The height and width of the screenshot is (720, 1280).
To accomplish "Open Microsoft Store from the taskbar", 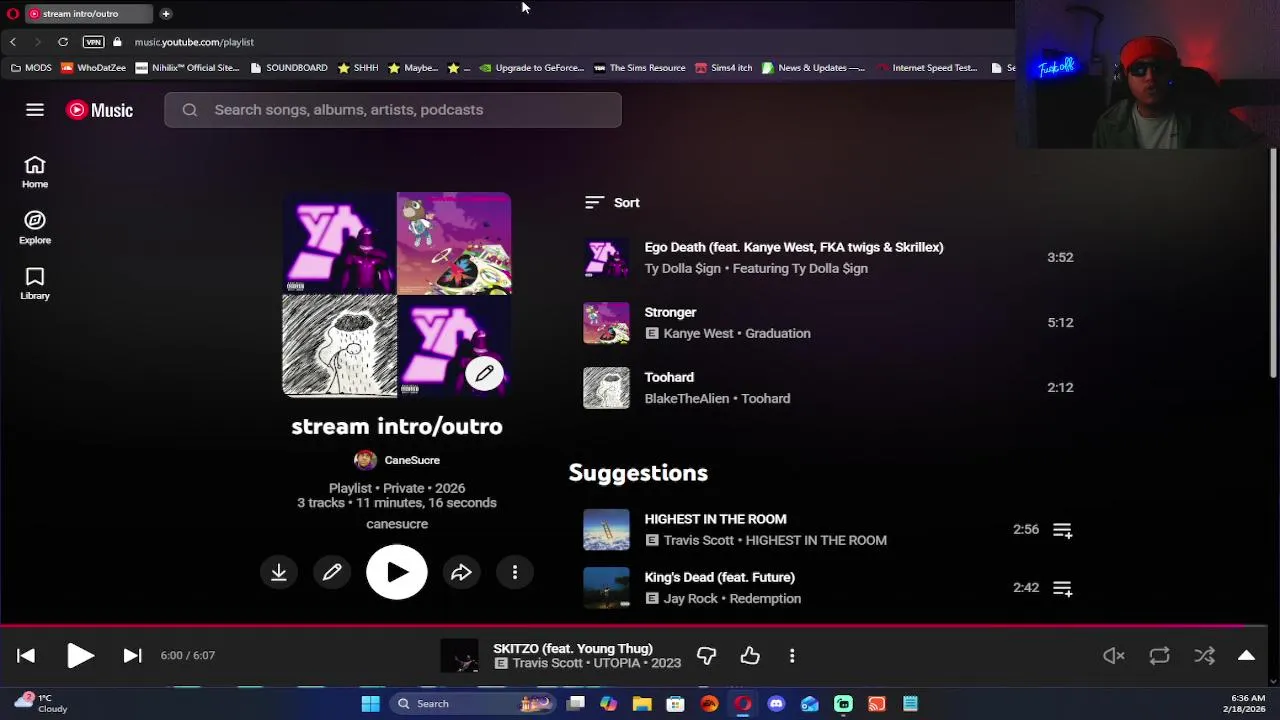I will point(676,704).
